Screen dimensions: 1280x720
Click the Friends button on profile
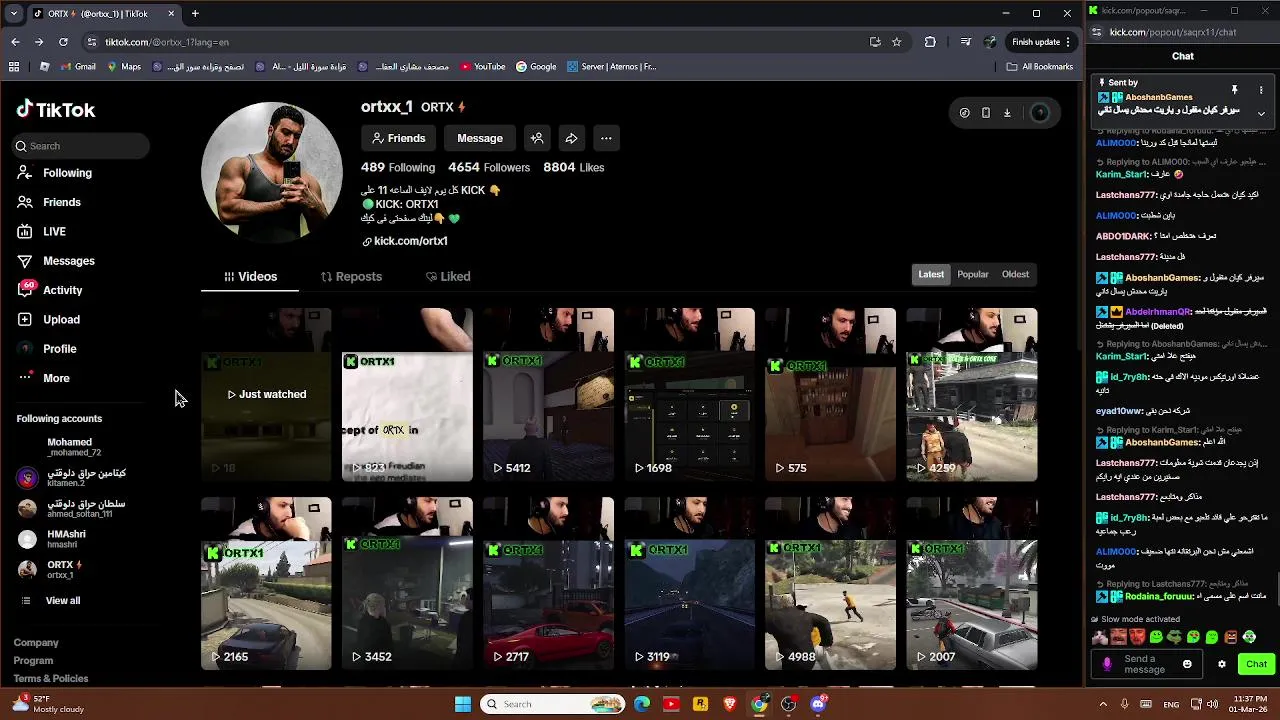[398, 138]
